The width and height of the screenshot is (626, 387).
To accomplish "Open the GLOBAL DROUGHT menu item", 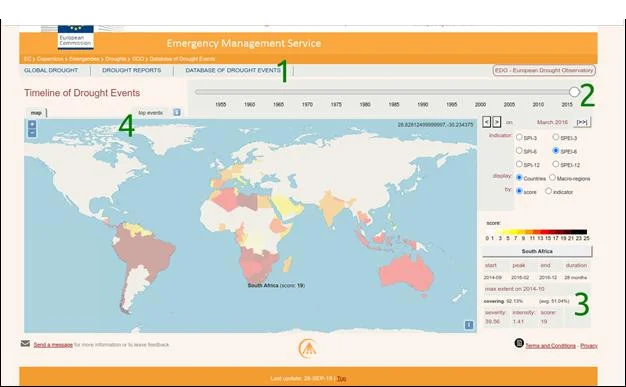I will [51, 70].
